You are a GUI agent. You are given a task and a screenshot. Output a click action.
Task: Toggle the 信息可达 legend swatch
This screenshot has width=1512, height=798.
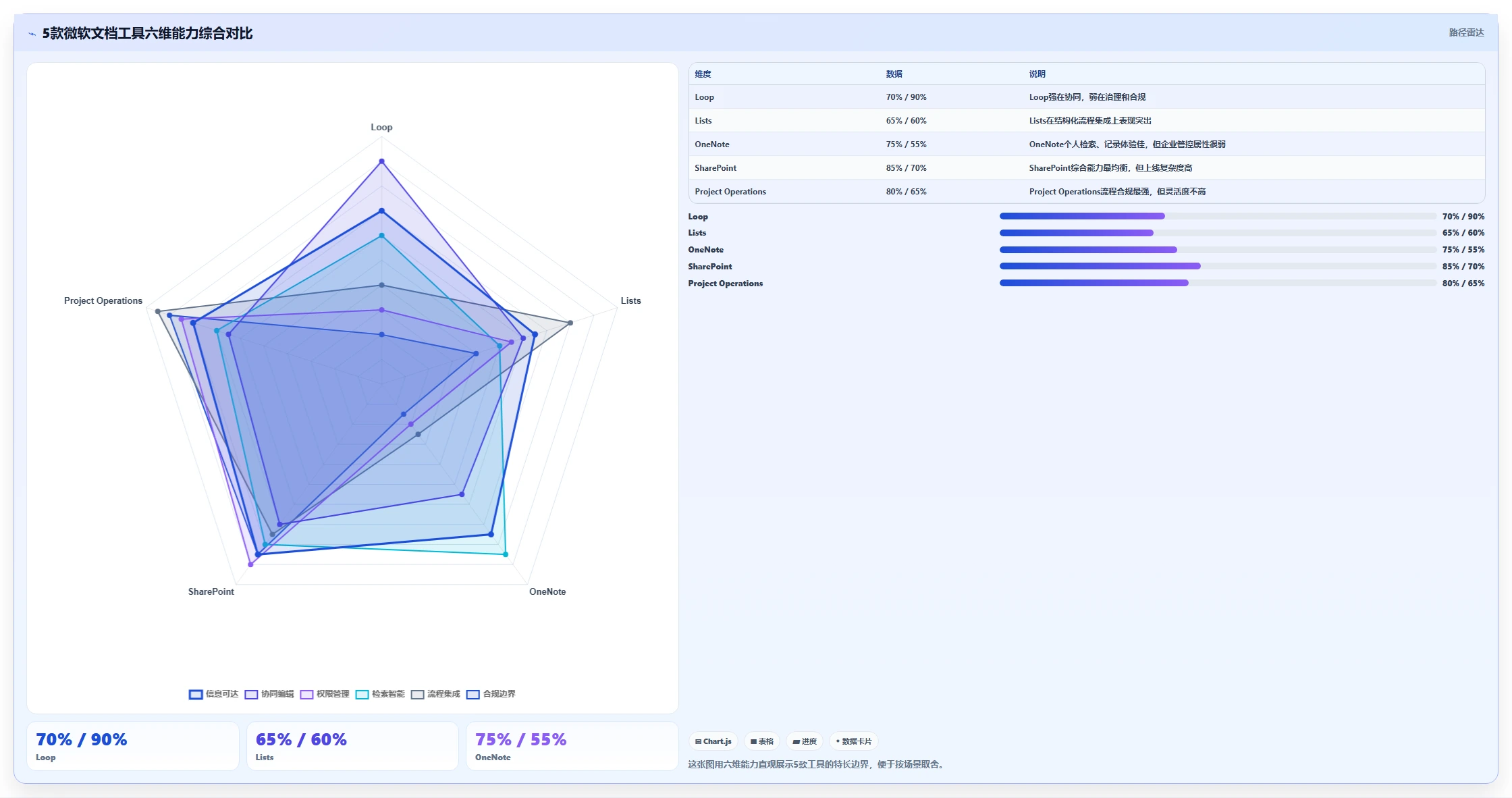[x=196, y=694]
